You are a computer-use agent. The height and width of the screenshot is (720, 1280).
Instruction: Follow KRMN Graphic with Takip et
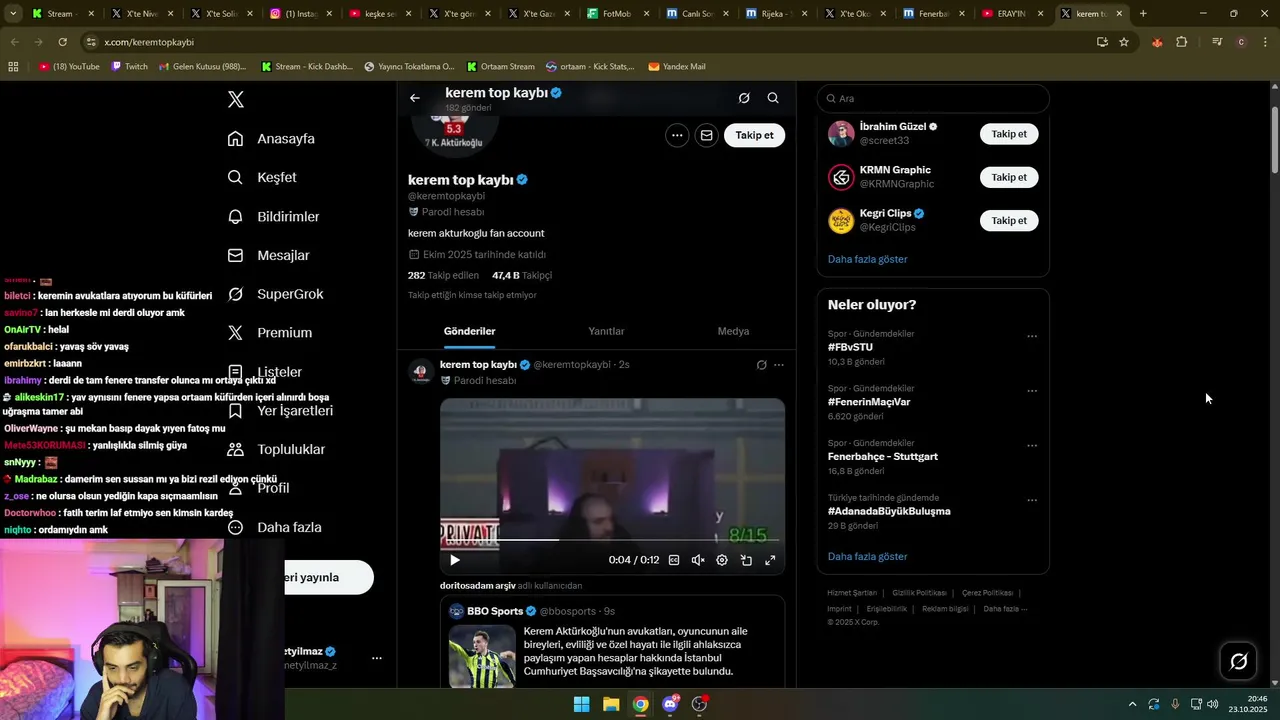[1009, 177]
